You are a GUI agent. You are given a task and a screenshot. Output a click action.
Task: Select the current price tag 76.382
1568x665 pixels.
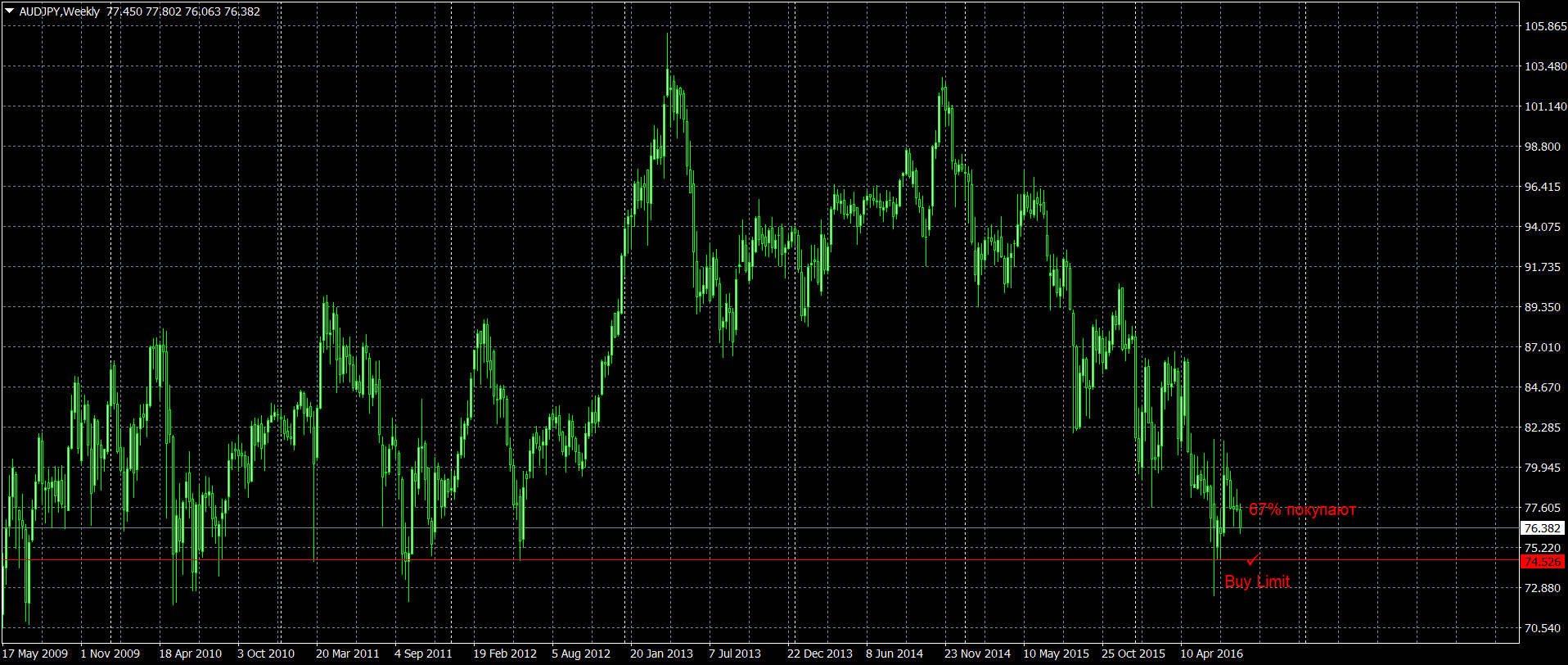1542,528
